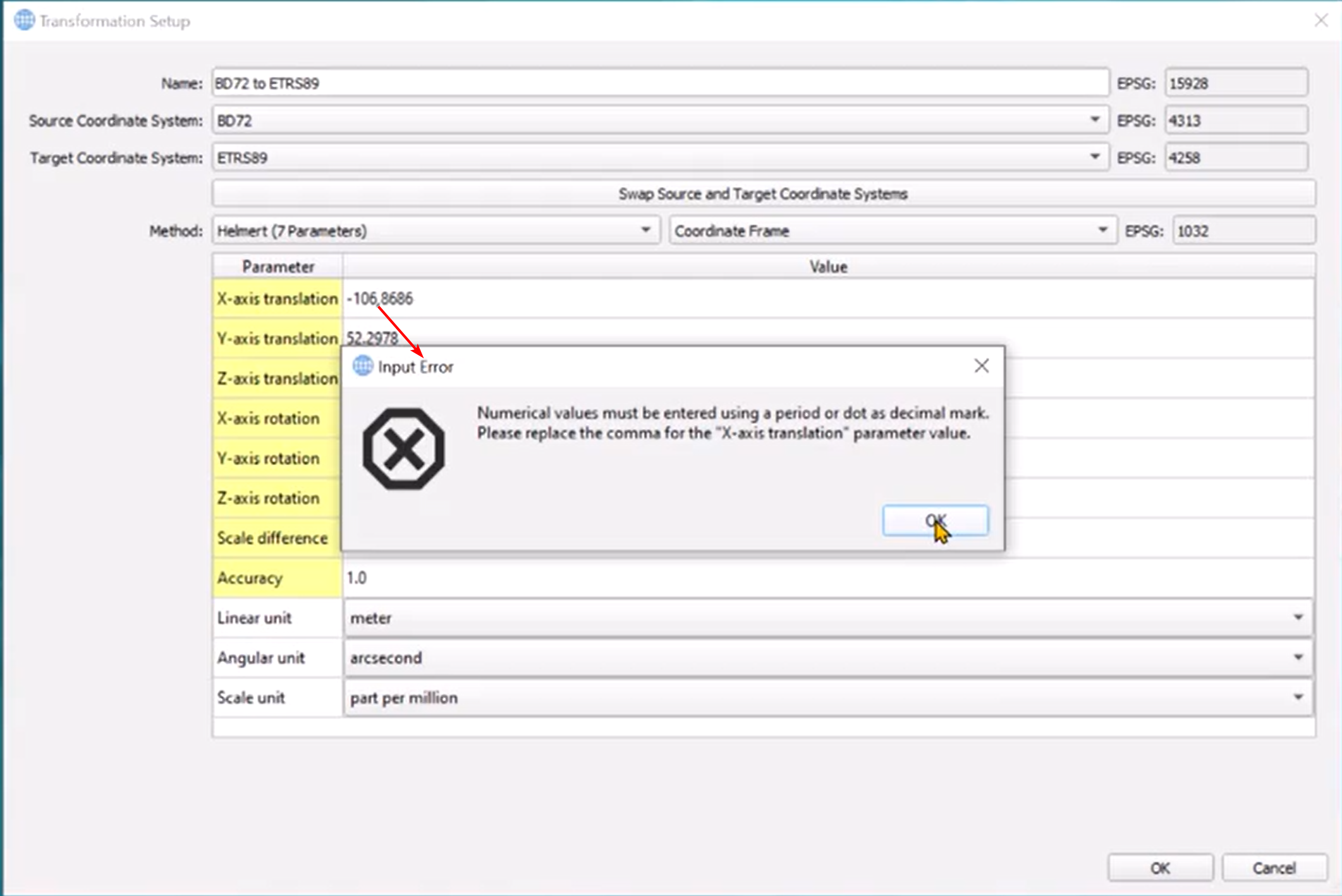Open the Angular unit arcsecond dropdown
The image size is (1342, 896).
[x=1297, y=658]
